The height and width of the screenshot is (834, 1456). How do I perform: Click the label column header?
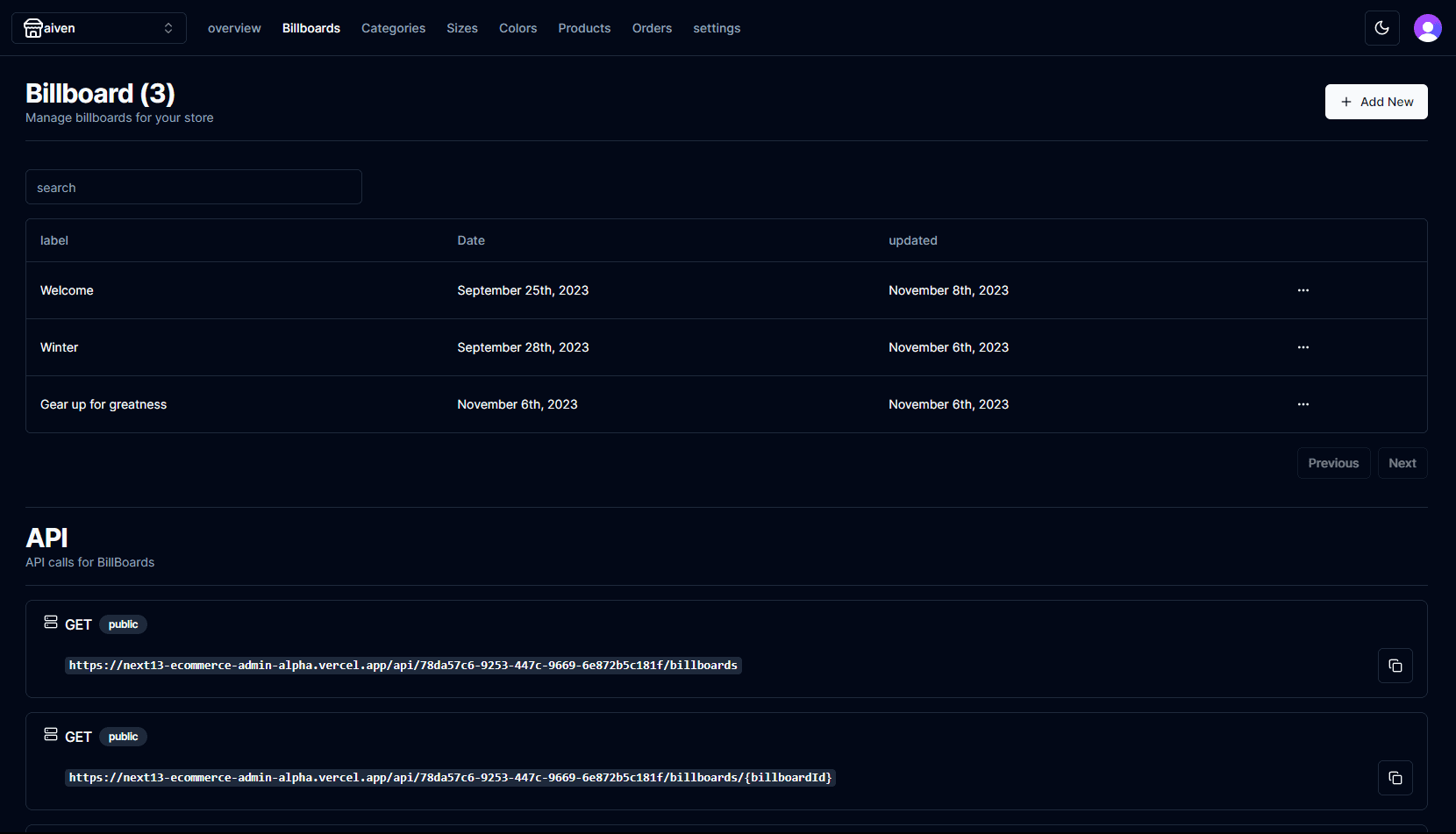(54, 240)
